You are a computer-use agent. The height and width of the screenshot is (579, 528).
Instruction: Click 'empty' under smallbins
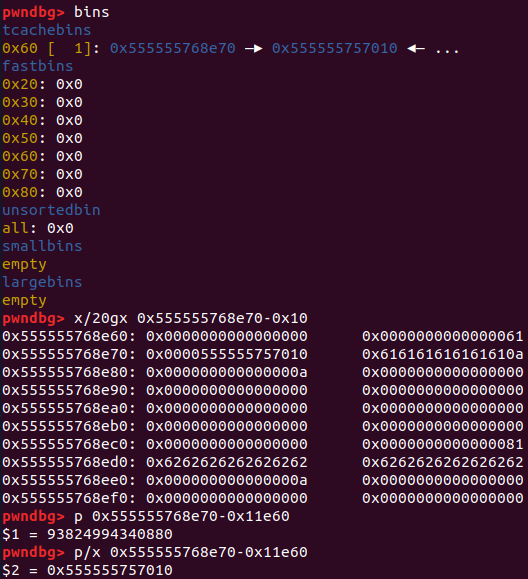pyautogui.click(x=24, y=264)
